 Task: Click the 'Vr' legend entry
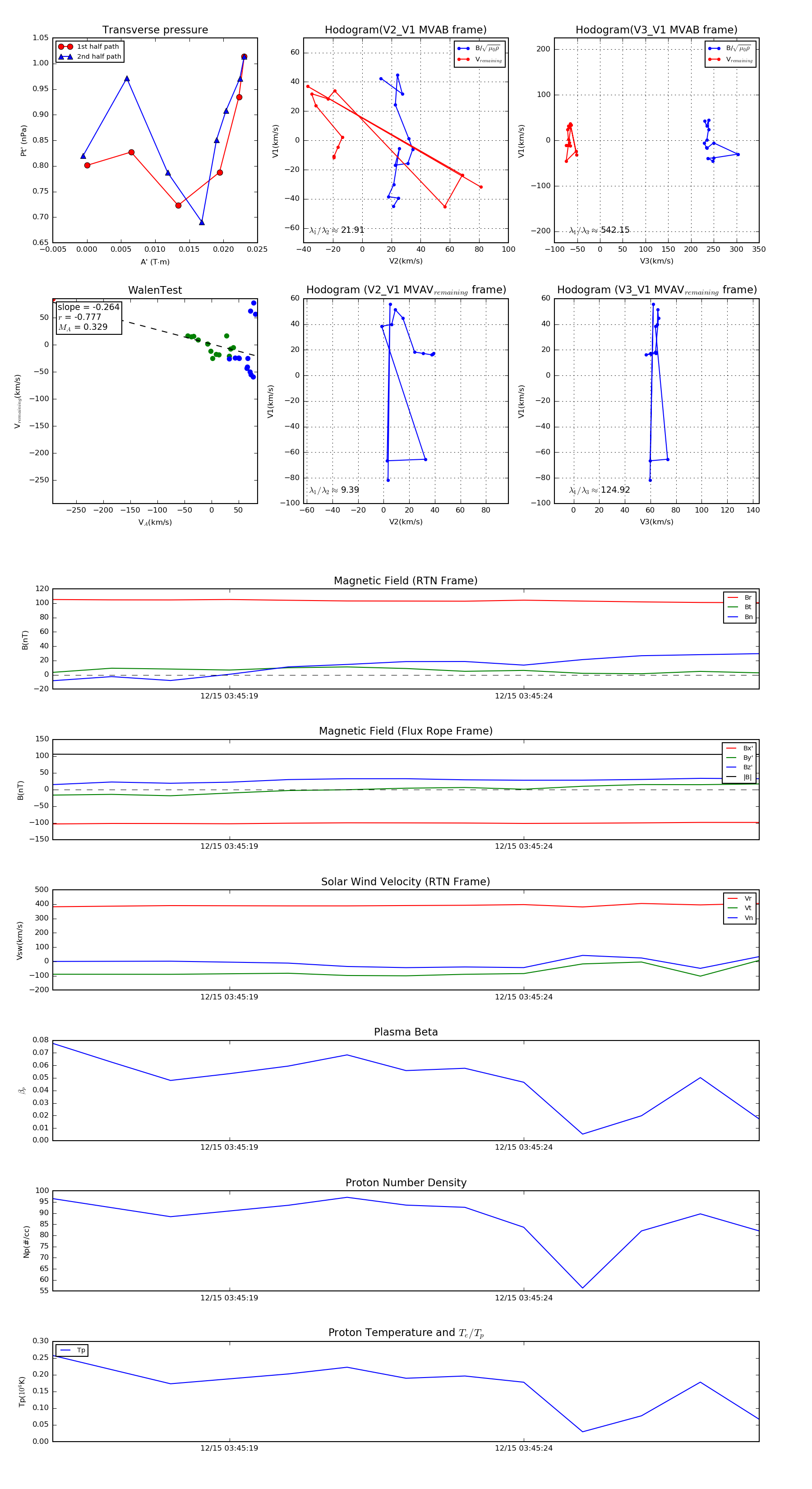point(740,898)
